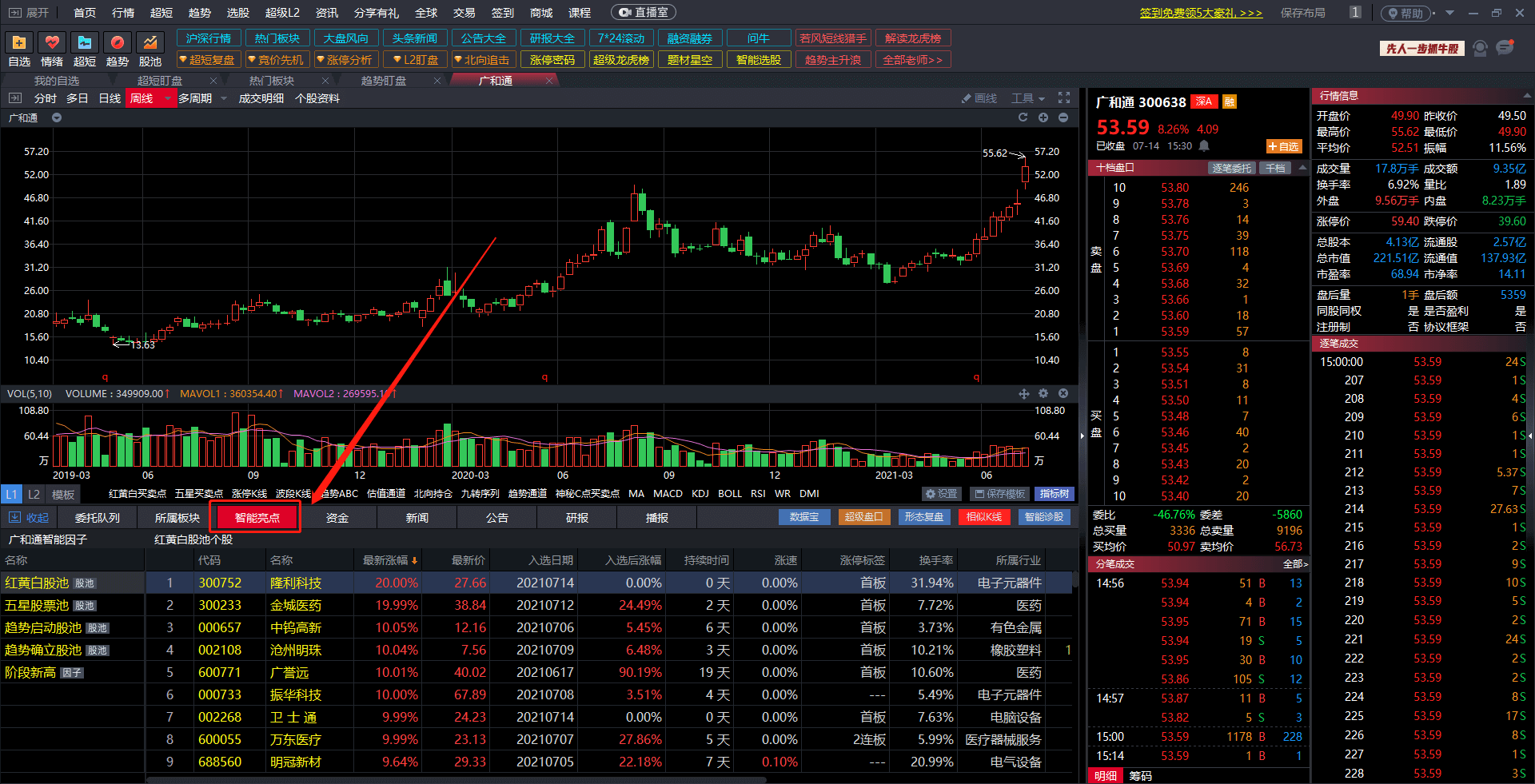Open 签到免费领5大豪礼 link

(1201, 13)
